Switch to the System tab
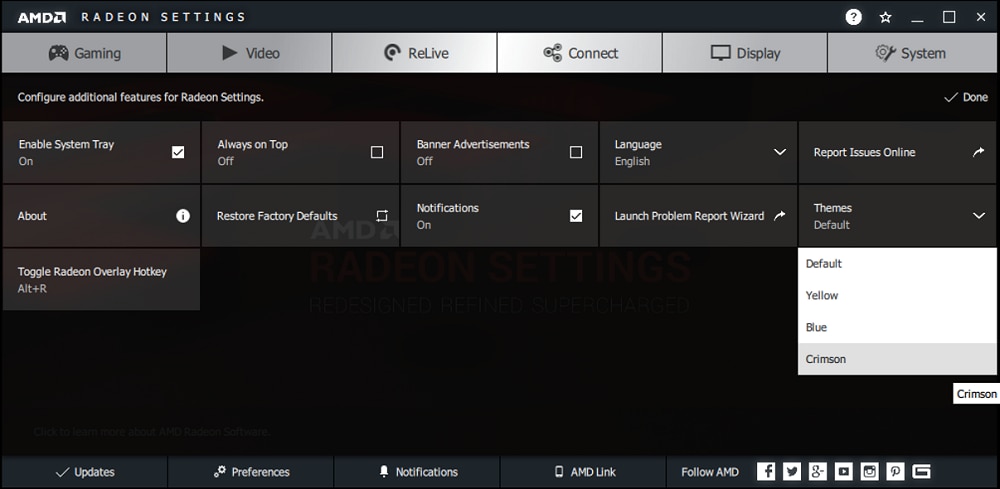Viewport: 1000px width, 489px height. click(913, 53)
